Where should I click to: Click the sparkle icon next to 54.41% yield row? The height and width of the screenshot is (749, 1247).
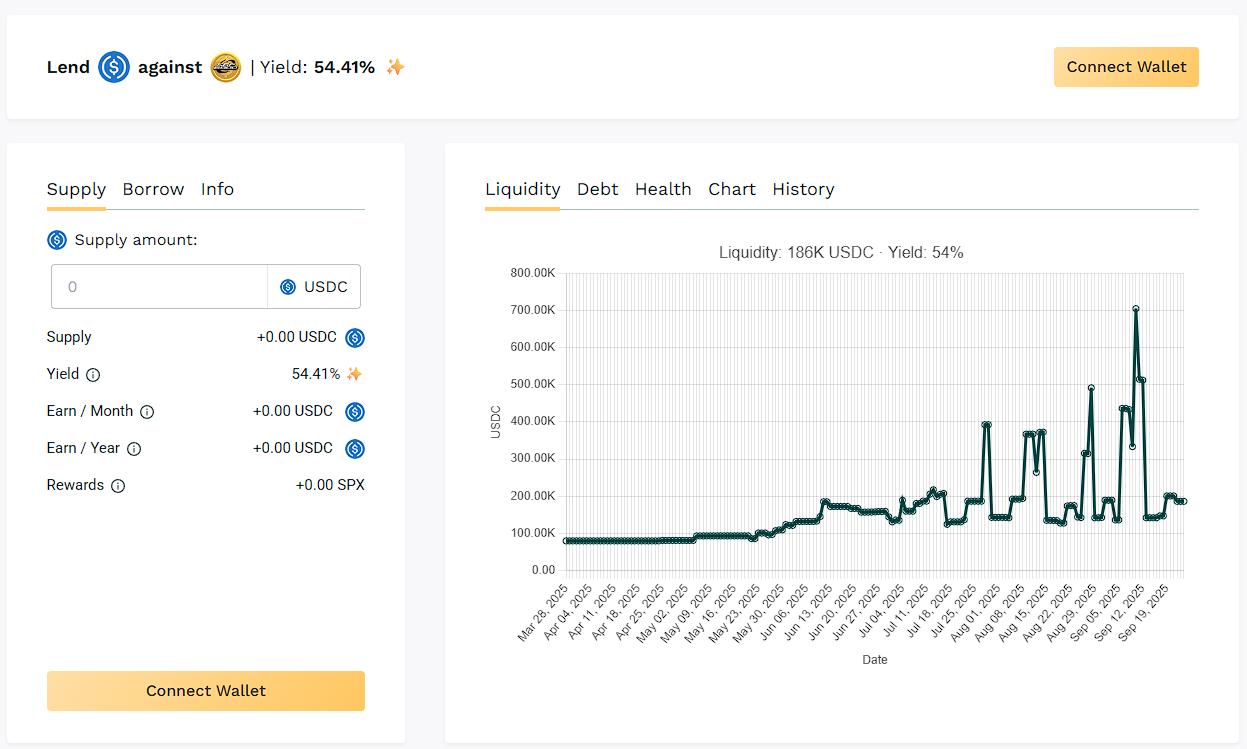pyautogui.click(x=354, y=374)
